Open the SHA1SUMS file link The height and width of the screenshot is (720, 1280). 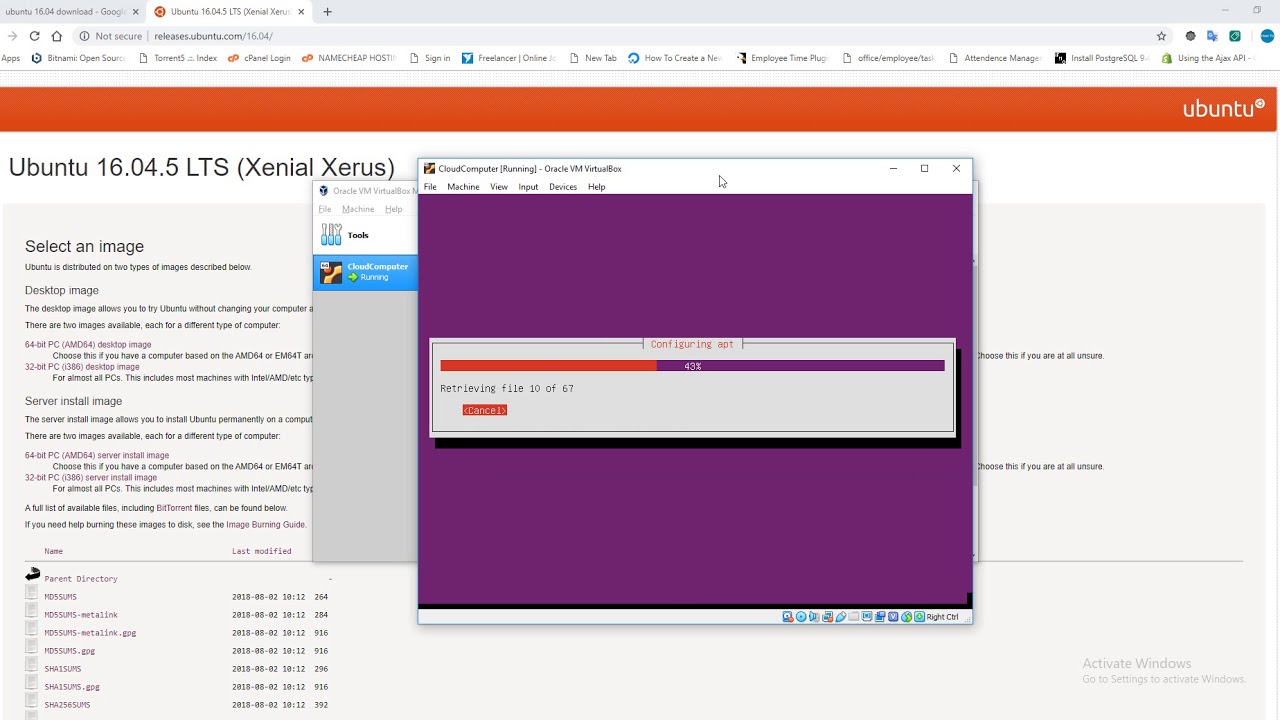(63, 669)
